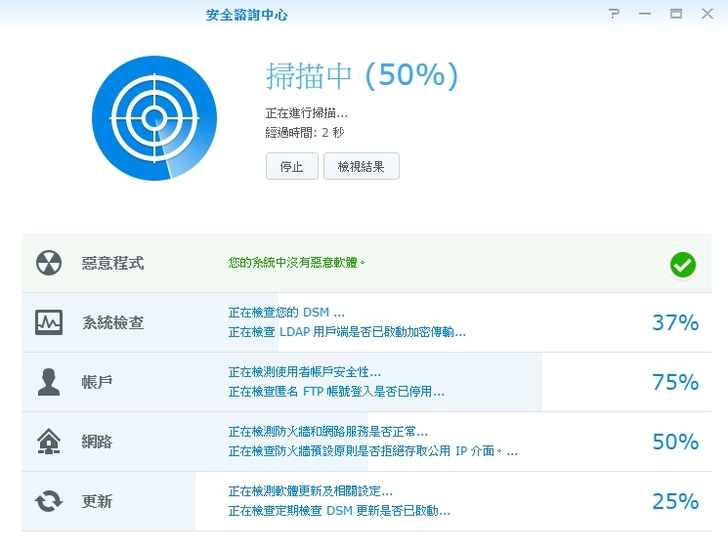Click the network house icon
The image size is (728, 549).
[48, 441]
